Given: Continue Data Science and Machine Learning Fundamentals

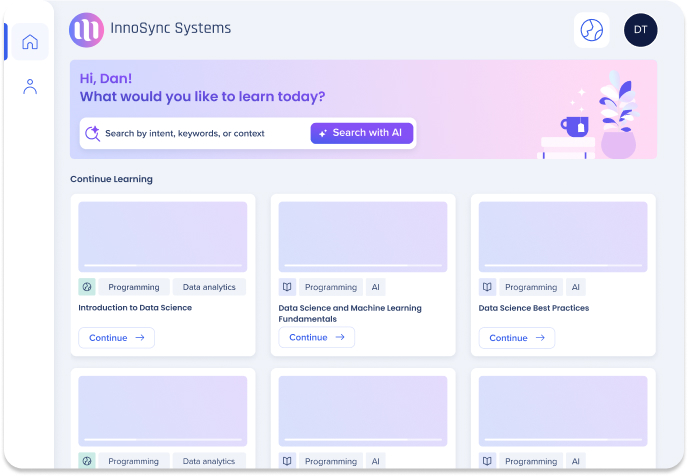Looking at the screenshot, I should (x=316, y=338).
